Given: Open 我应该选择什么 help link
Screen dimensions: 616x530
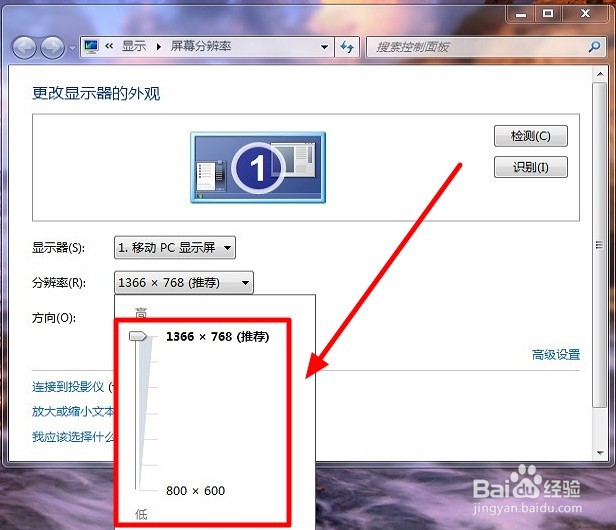Looking at the screenshot, I should [73, 436].
